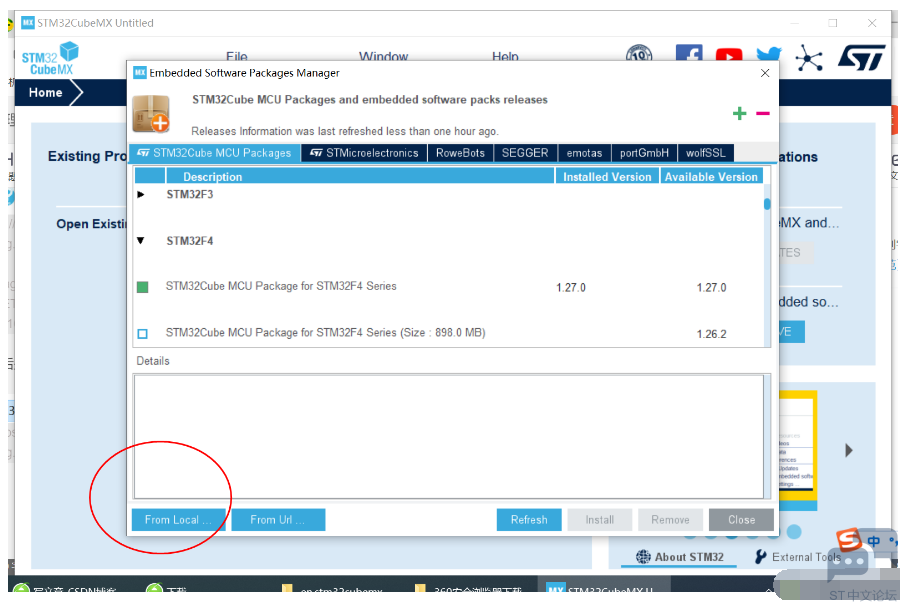Click the STM32CubeMX logo
The width and height of the screenshot is (906, 611).
click(50, 58)
